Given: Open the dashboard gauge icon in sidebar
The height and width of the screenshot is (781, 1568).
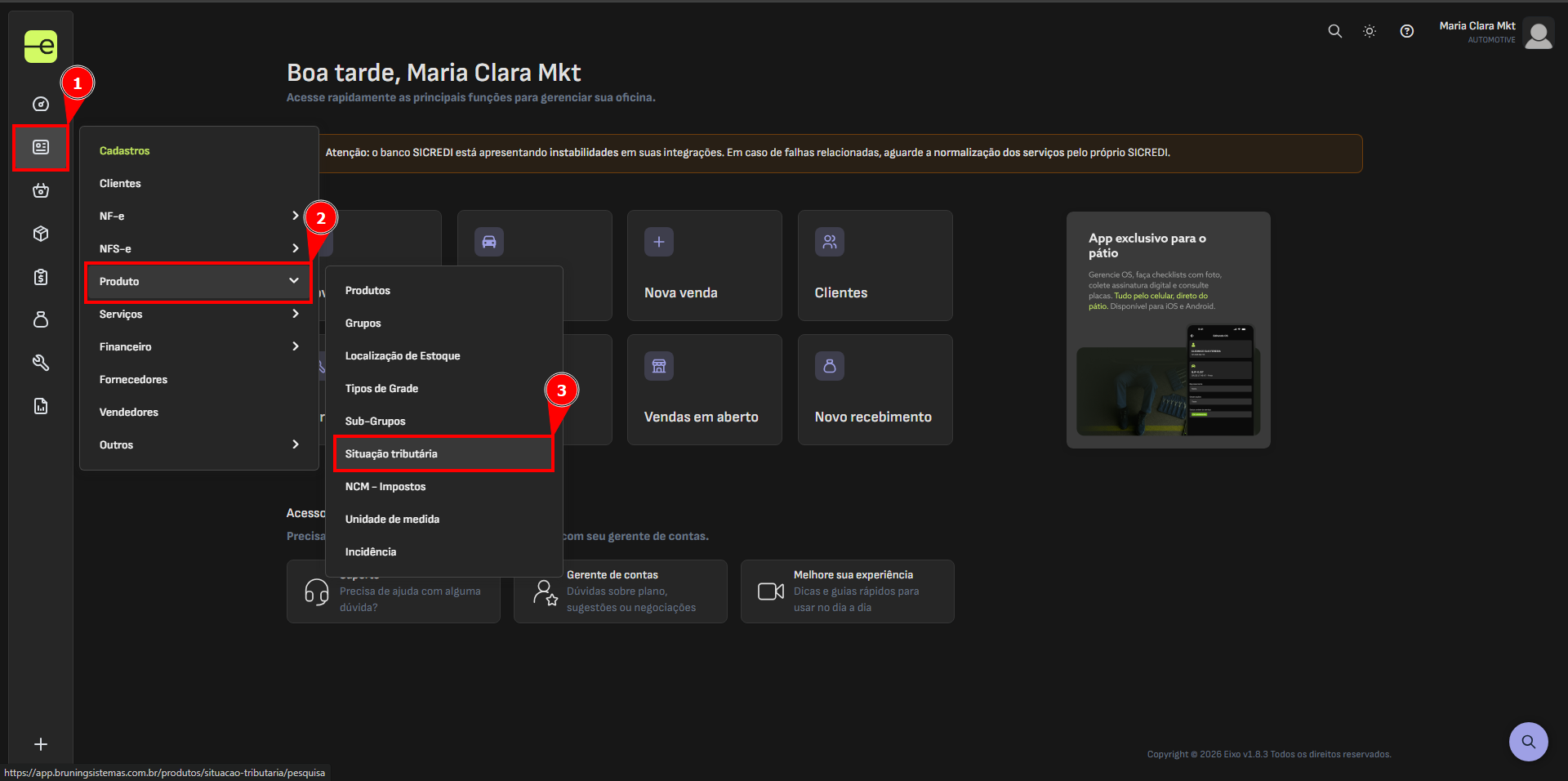Looking at the screenshot, I should [x=41, y=104].
